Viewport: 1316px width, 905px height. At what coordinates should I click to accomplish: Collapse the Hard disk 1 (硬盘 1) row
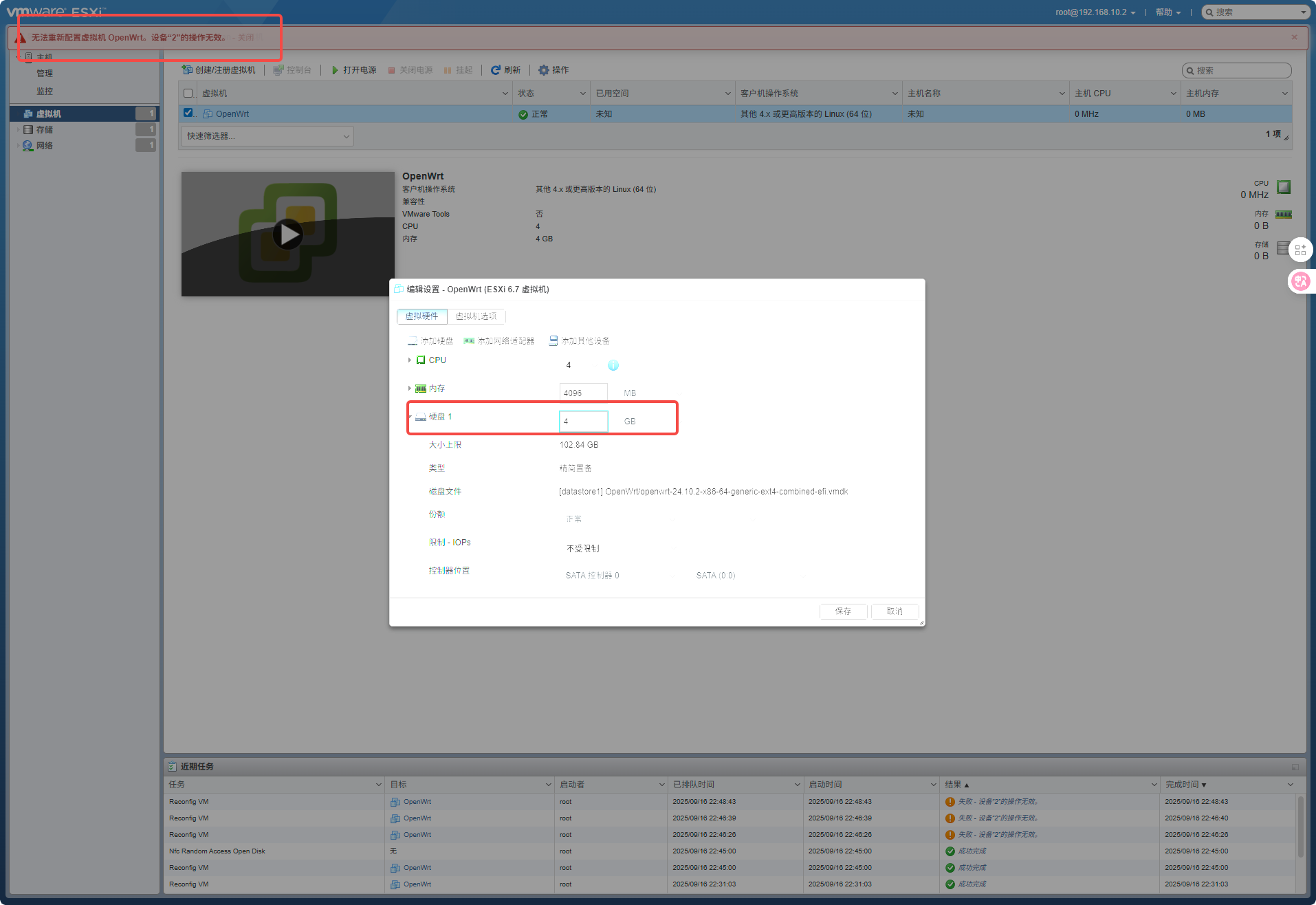click(x=410, y=417)
